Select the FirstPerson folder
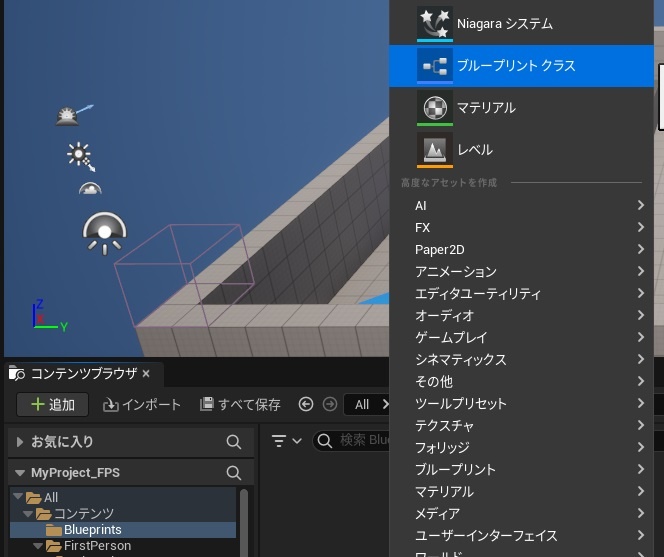The width and height of the screenshot is (664, 557). pyautogui.click(x=97, y=546)
